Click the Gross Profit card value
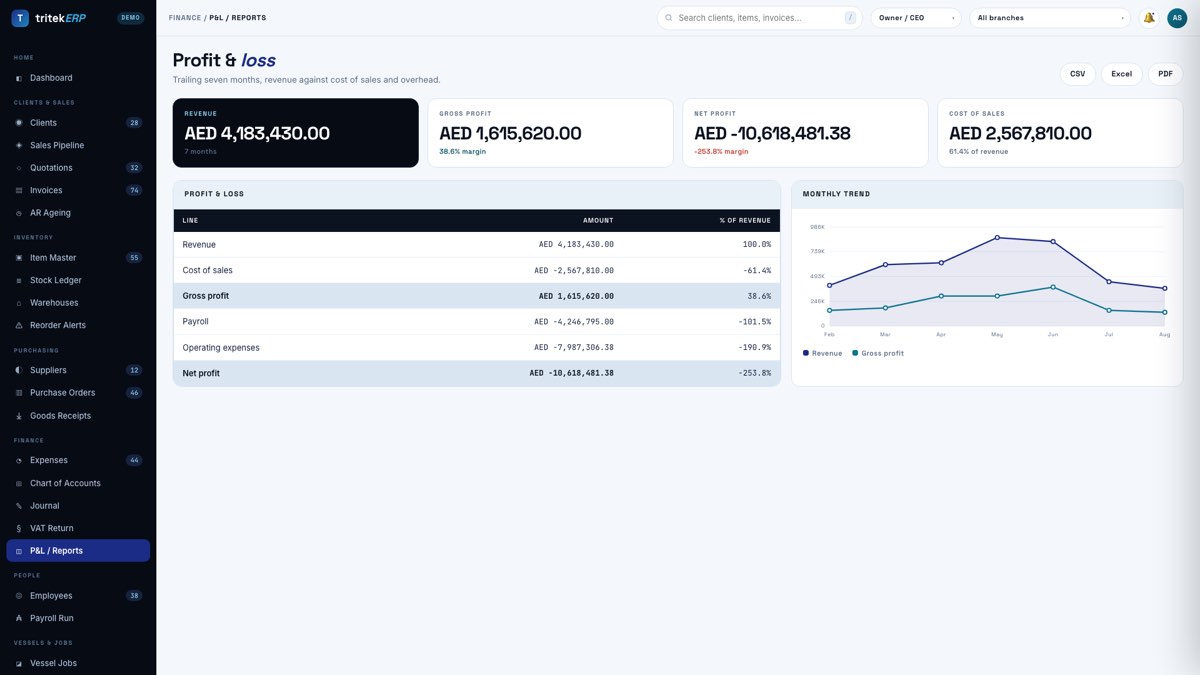This screenshot has width=1200, height=675. 510,133
